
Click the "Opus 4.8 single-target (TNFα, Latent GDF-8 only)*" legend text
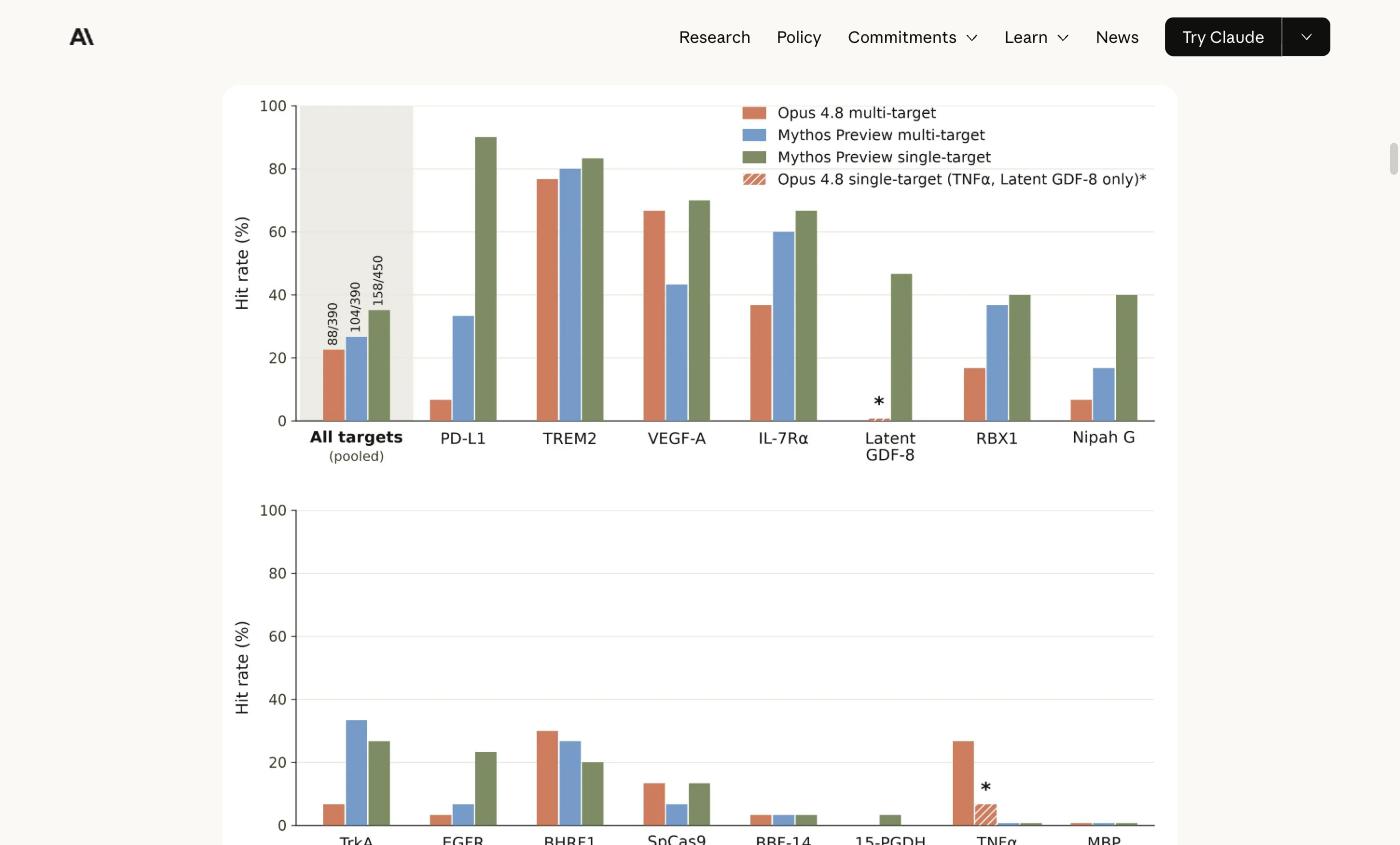coord(962,179)
